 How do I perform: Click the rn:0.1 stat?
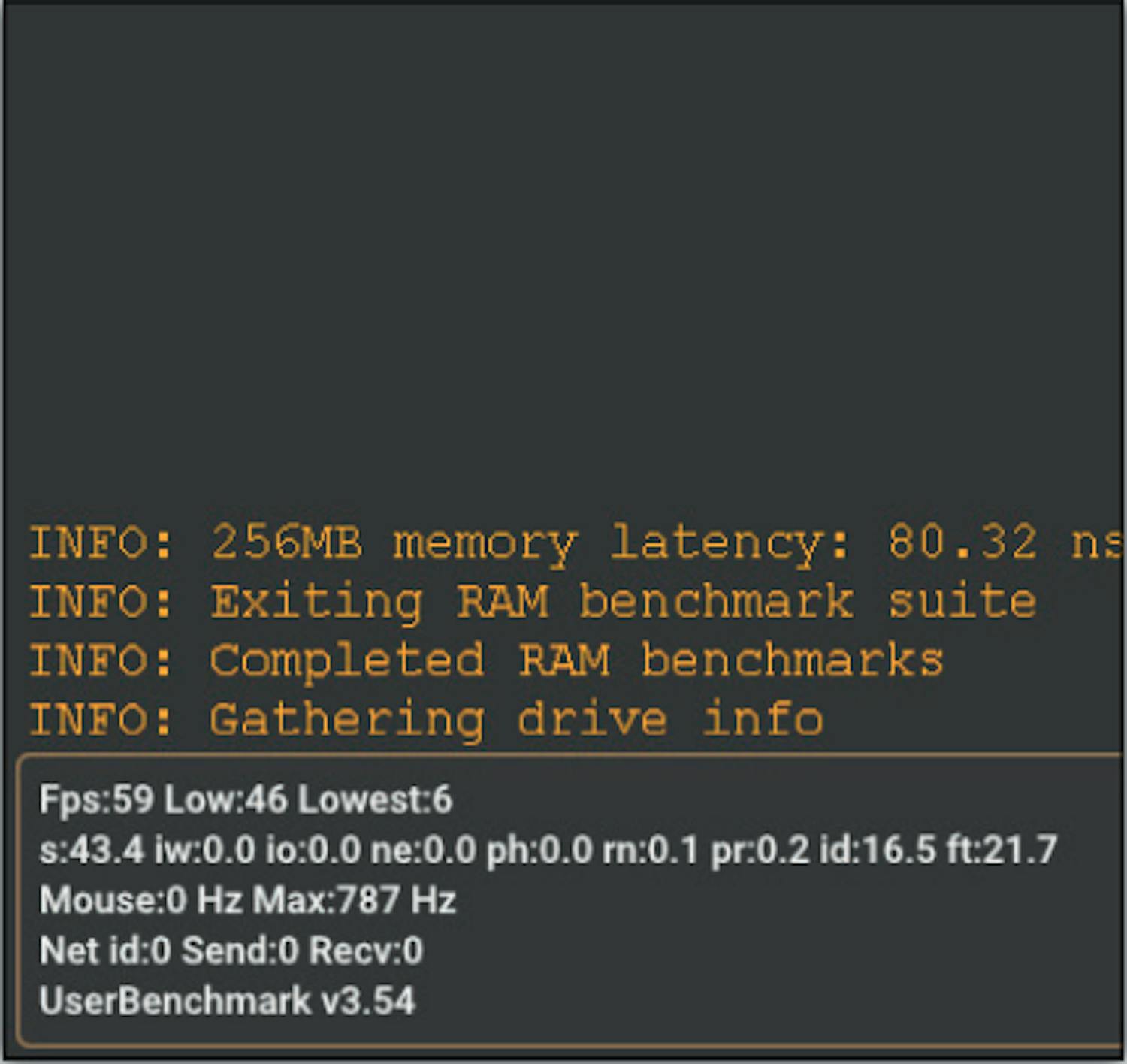(x=651, y=850)
